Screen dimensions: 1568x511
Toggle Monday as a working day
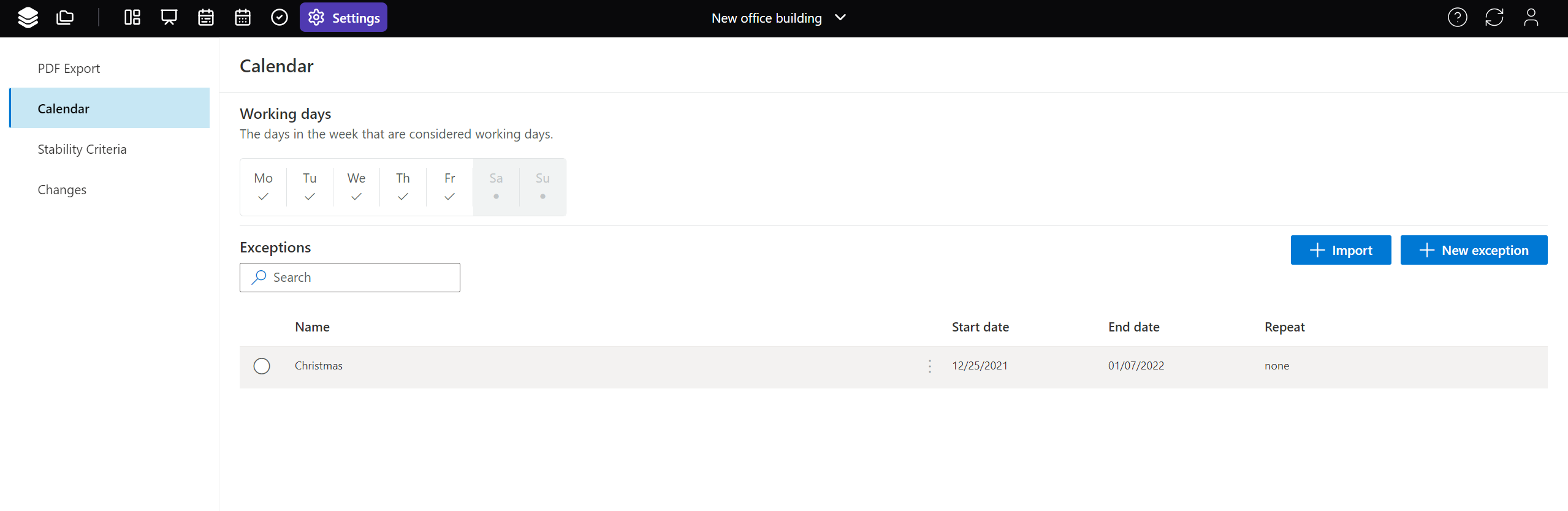pos(263,187)
